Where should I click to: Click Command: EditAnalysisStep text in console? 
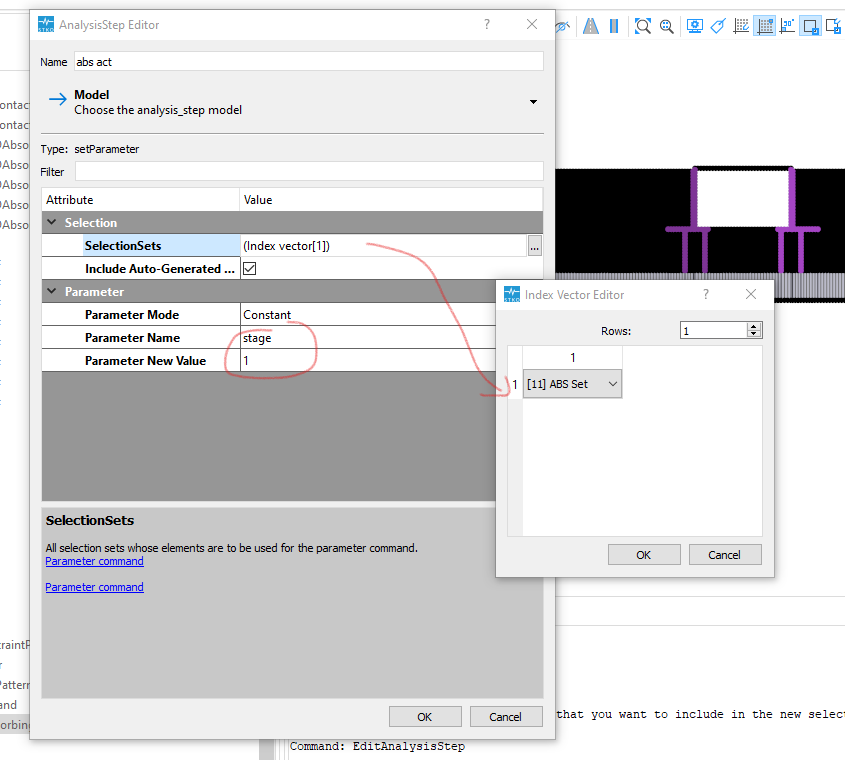tap(377, 747)
